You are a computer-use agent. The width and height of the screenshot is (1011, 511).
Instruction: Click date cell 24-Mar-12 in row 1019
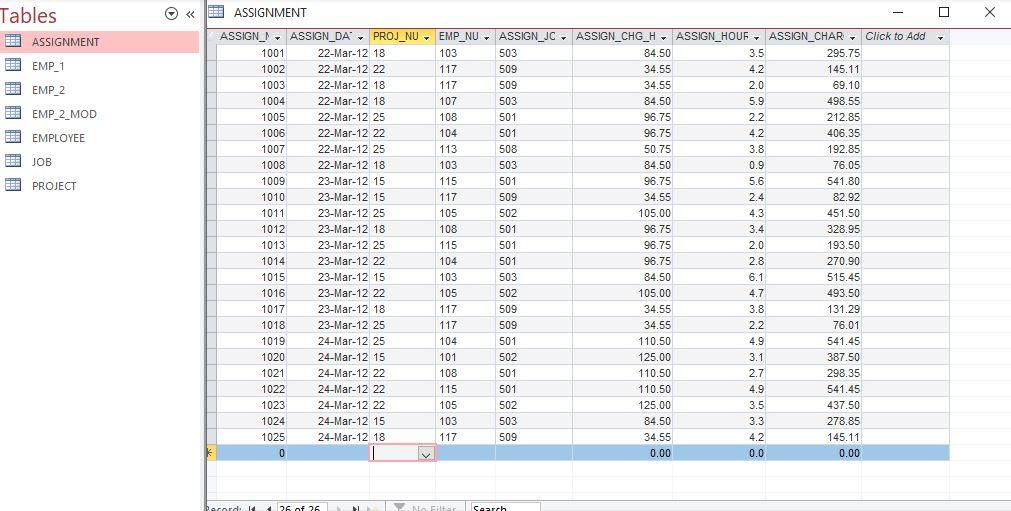tap(328, 341)
